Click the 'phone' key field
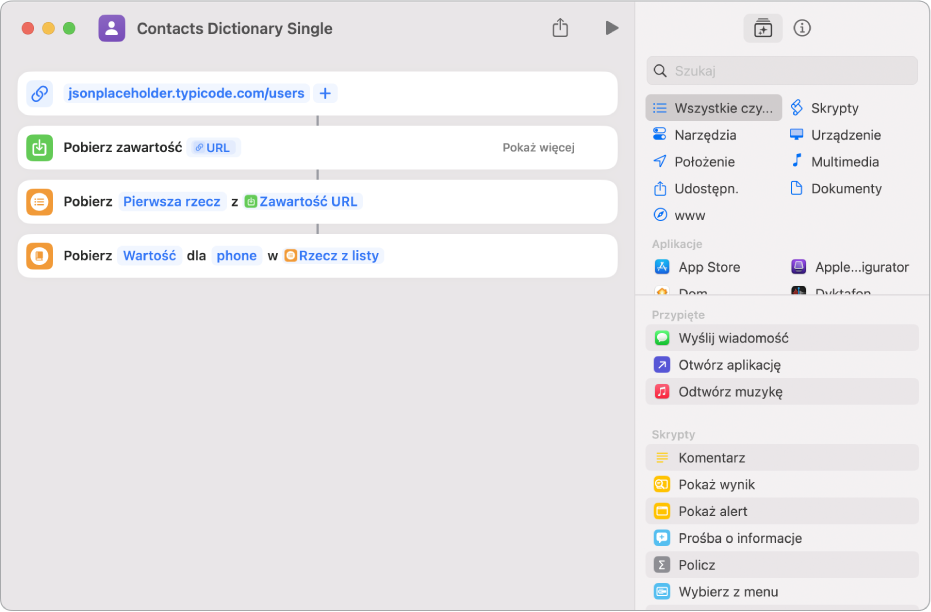This screenshot has height=612, width=931. 237,256
